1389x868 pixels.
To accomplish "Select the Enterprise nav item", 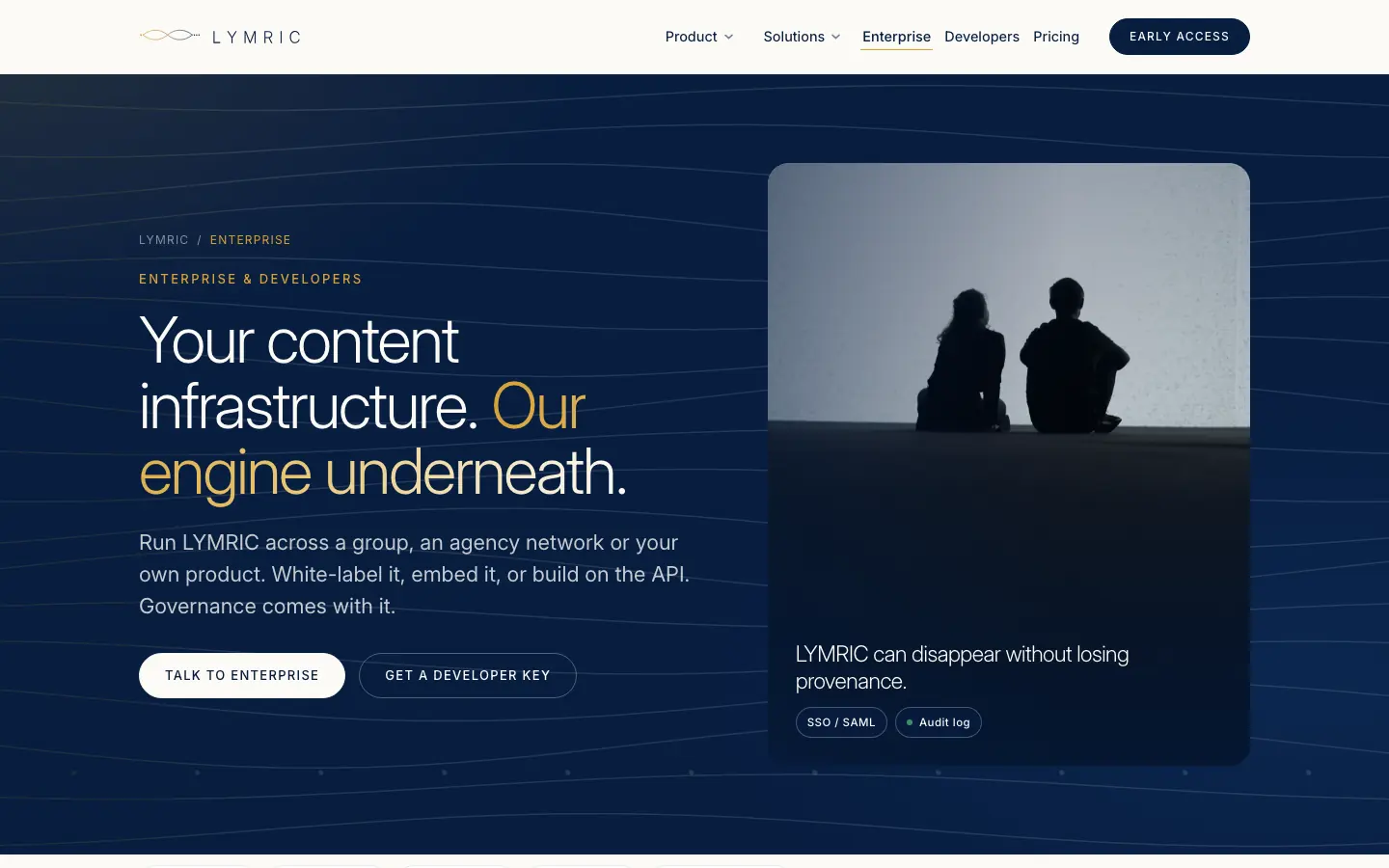I will [x=896, y=37].
